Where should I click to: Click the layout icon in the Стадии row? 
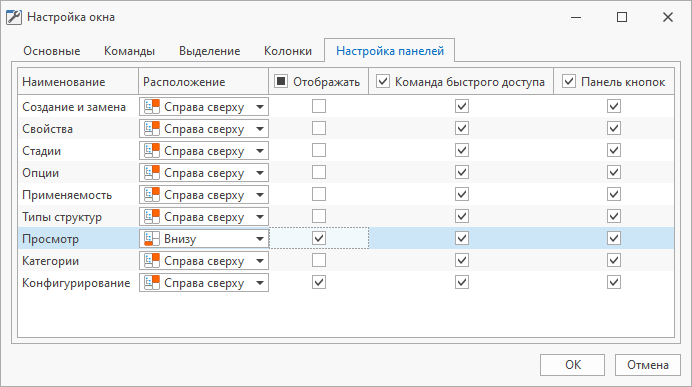pyautogui.click(x=152, y=151)
